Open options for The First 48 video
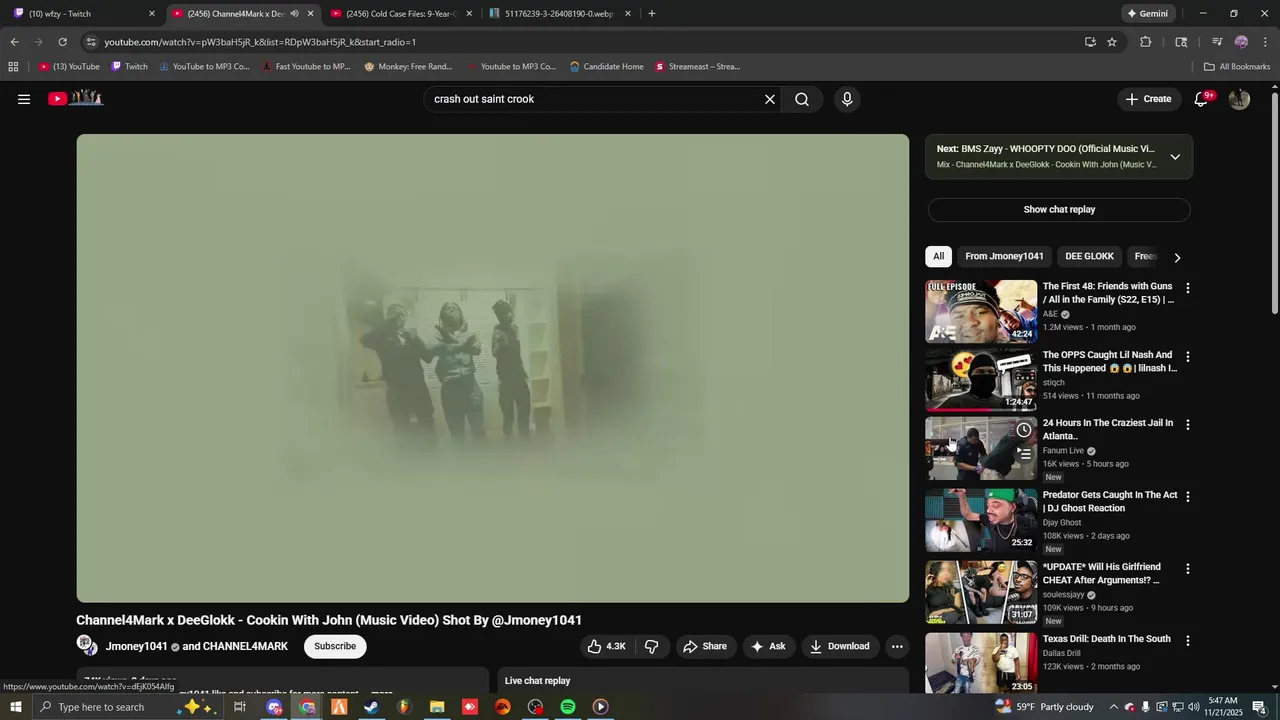The width and height of the screenshot is (1280, 720). coord(1188,288)
